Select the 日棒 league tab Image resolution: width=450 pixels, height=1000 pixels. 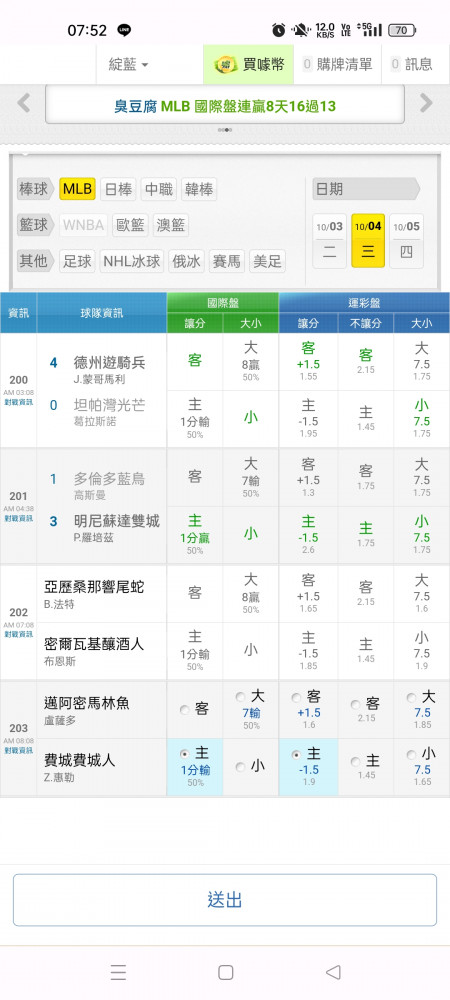pos(118,189)
